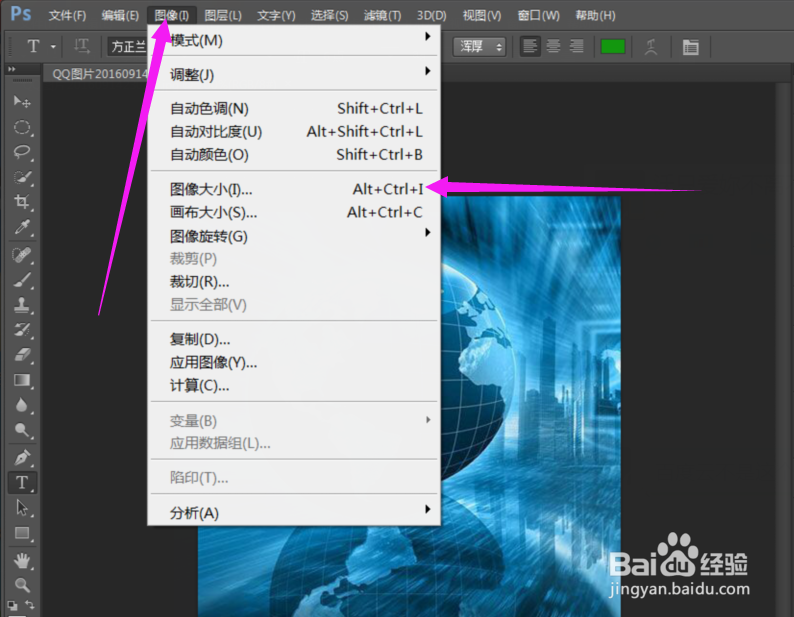Select the History Brush tool
794x617 pixels.
click(22, 330)
